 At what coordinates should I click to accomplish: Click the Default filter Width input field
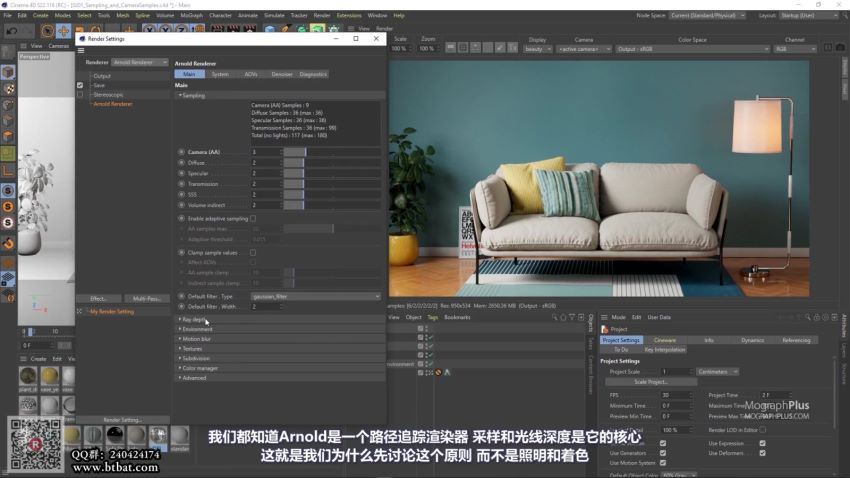pyautogui.click(x=266, y=307)
